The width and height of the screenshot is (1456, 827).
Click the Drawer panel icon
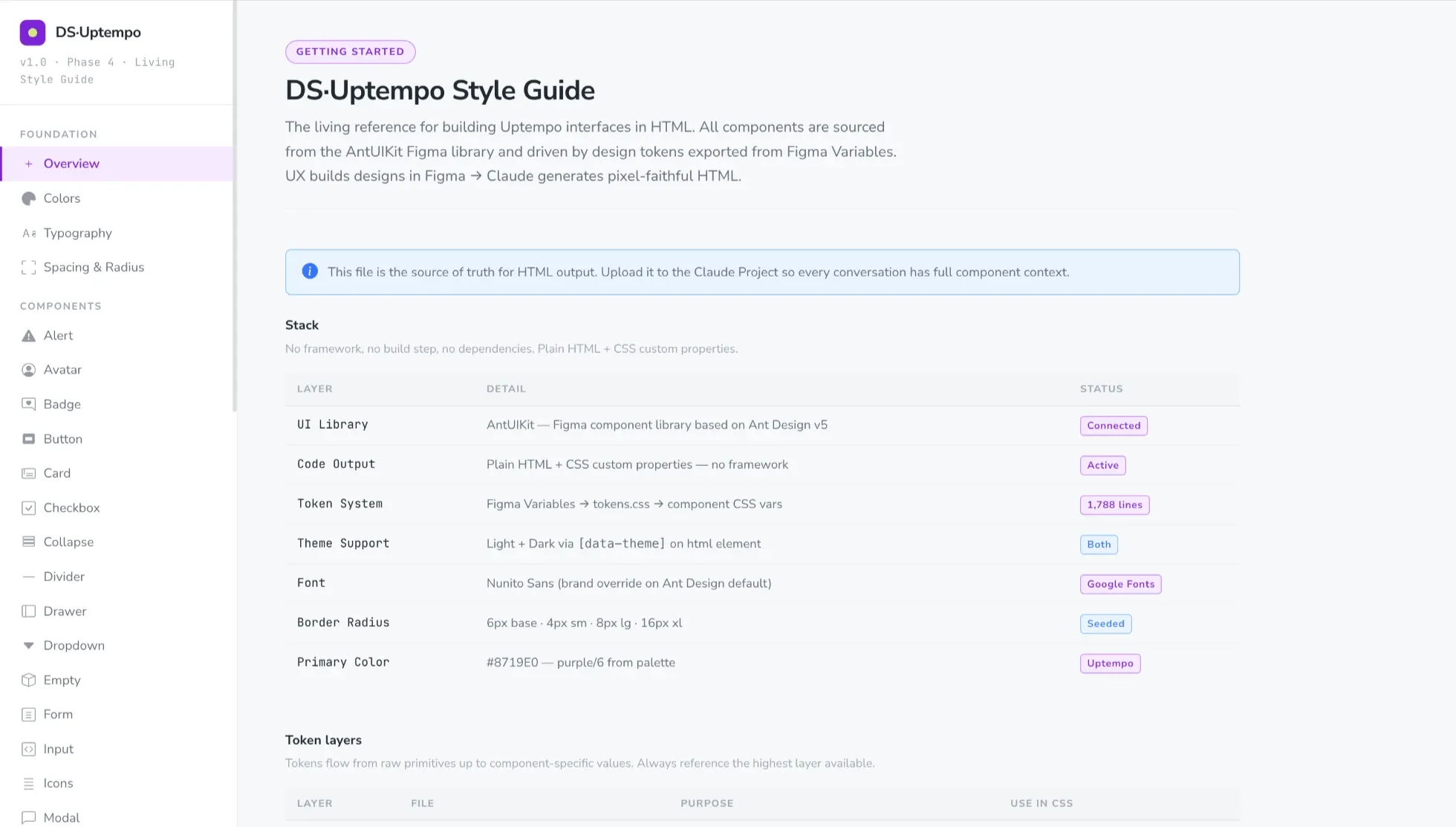[28, 612]
